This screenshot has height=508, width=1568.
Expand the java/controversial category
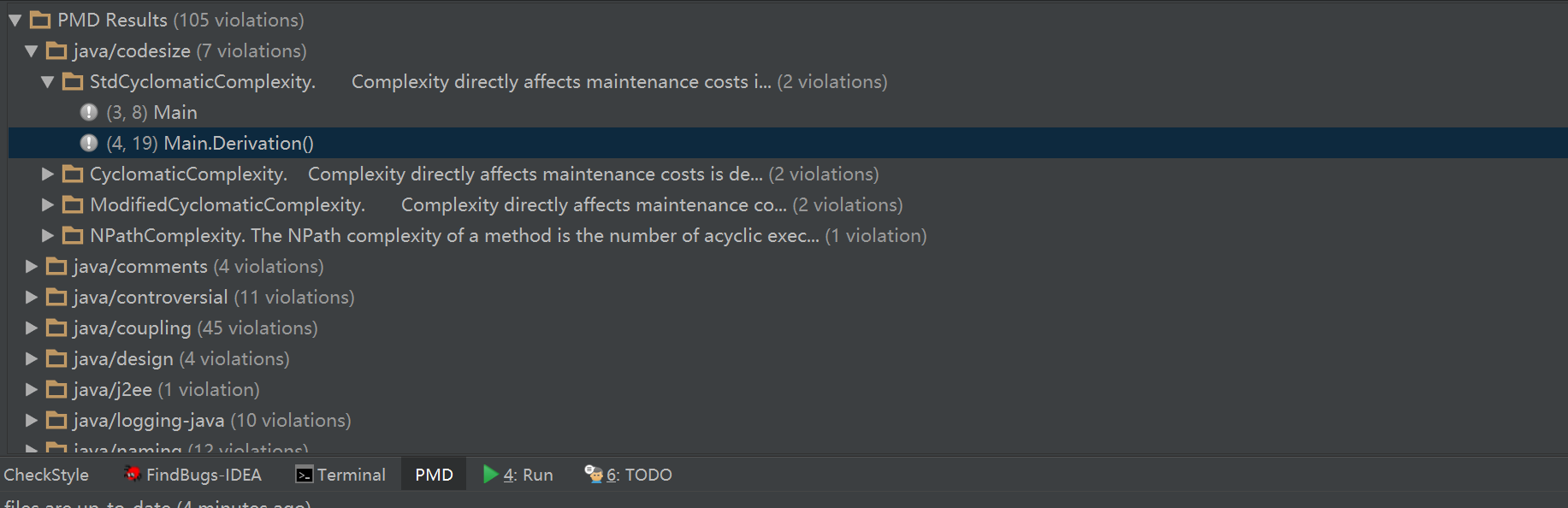point(32,297)
